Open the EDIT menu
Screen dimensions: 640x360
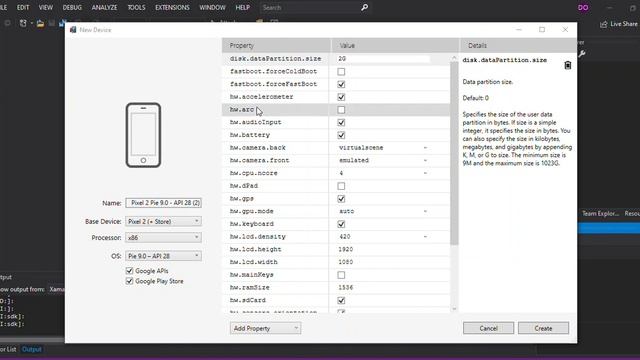click(x=23, y=8)
